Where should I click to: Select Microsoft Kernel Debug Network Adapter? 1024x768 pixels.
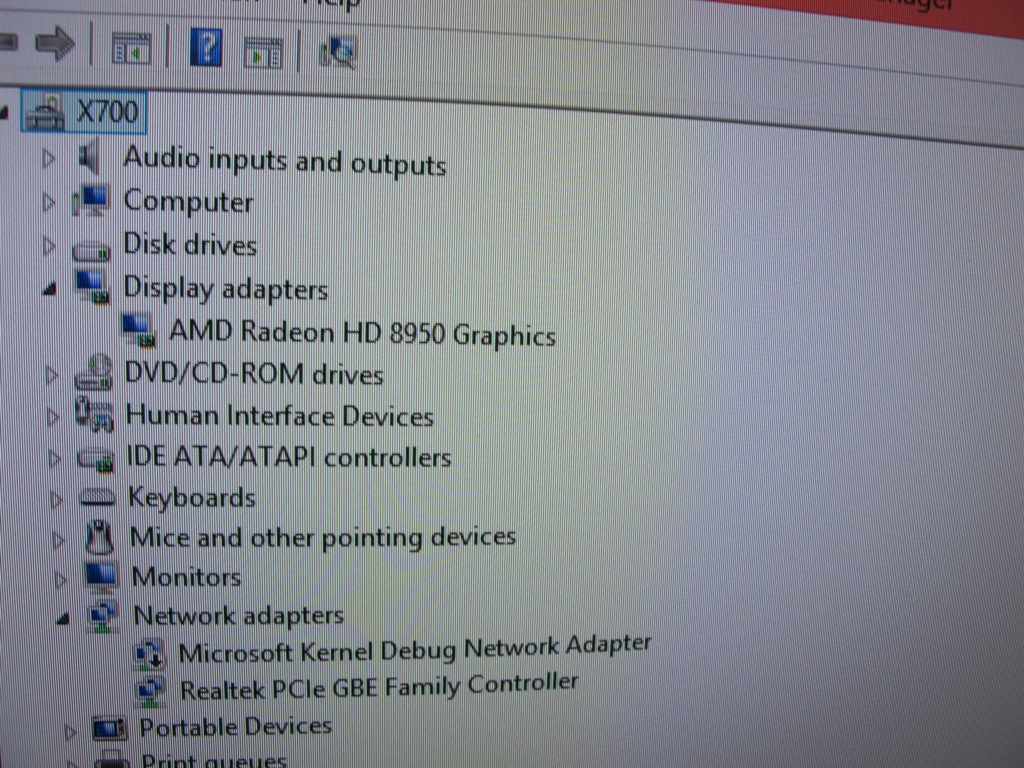pos(414,648)
